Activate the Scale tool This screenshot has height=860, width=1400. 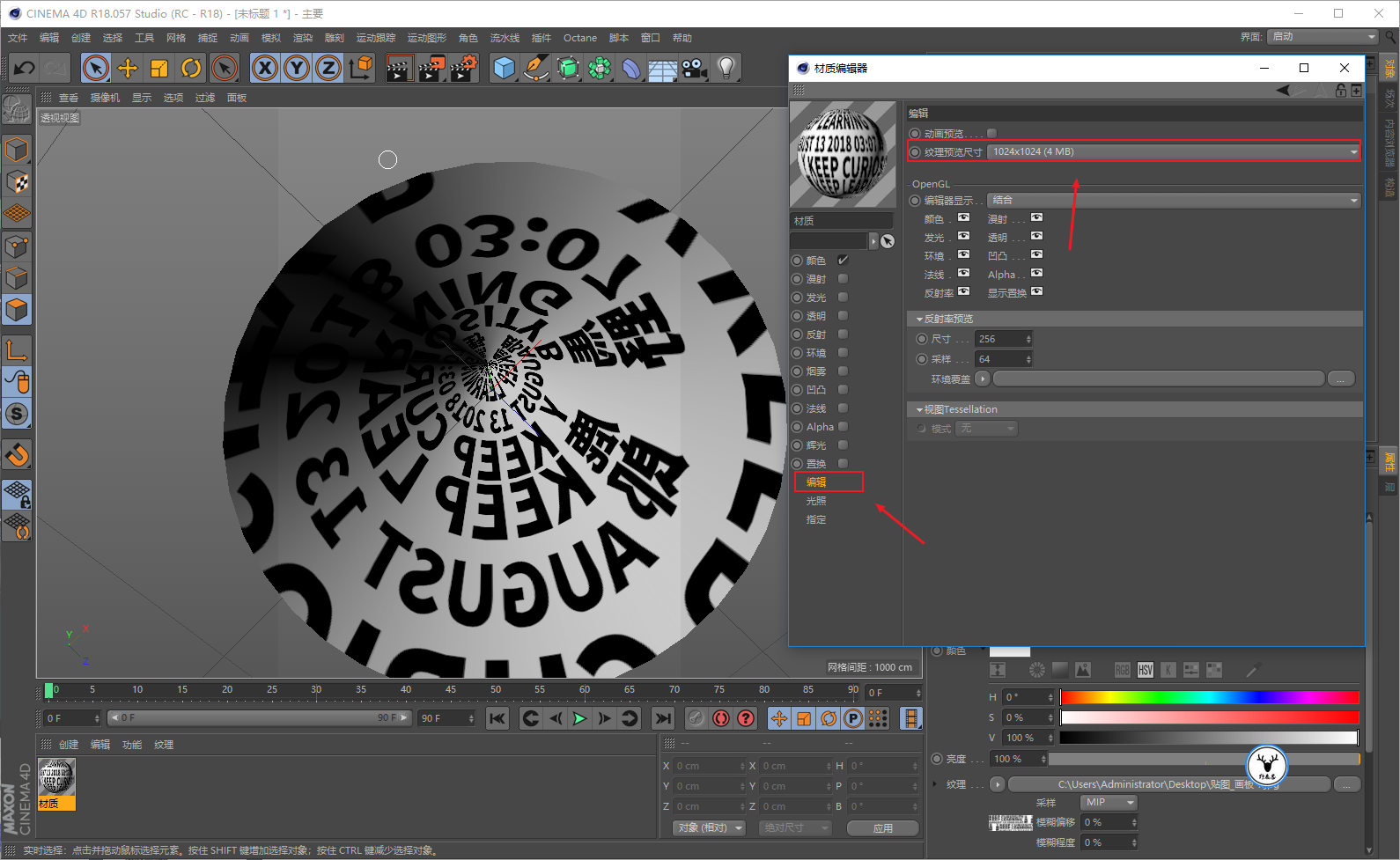[159, 68]
